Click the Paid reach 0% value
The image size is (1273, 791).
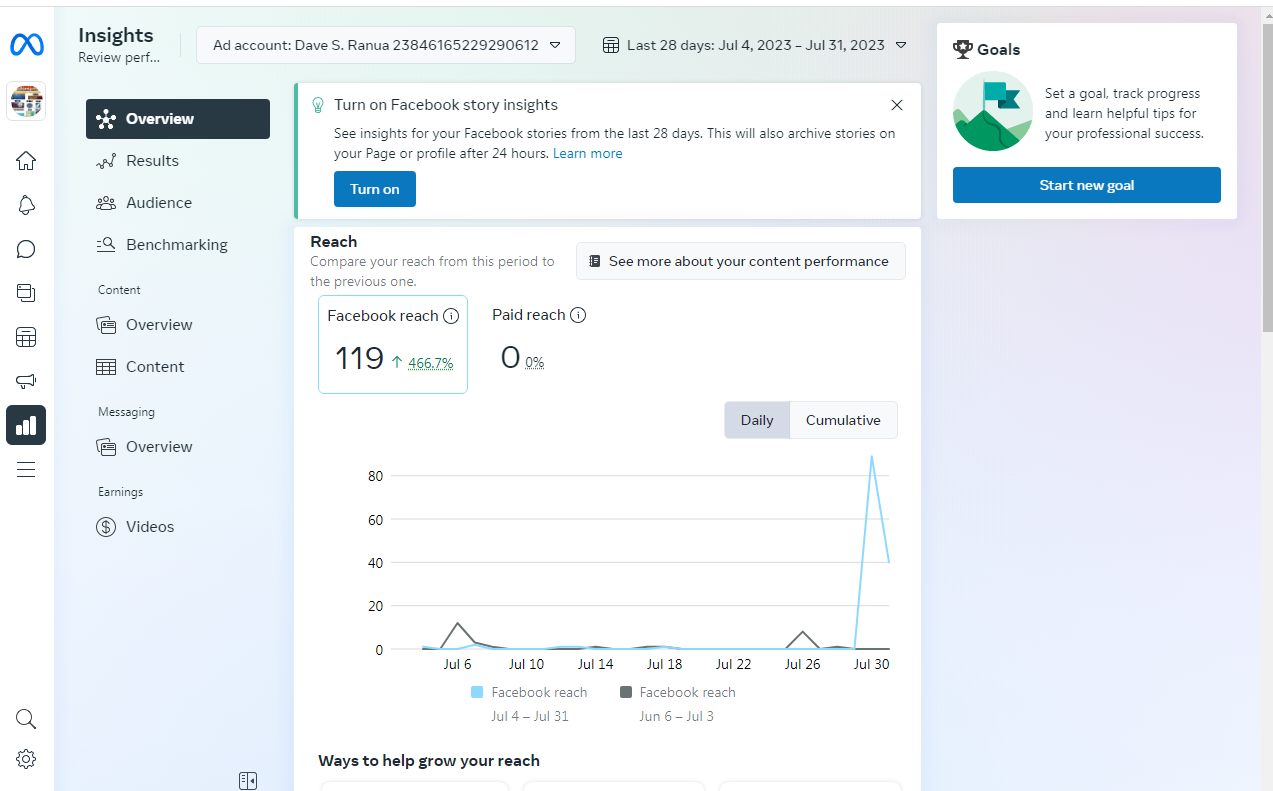coord(535,363)
